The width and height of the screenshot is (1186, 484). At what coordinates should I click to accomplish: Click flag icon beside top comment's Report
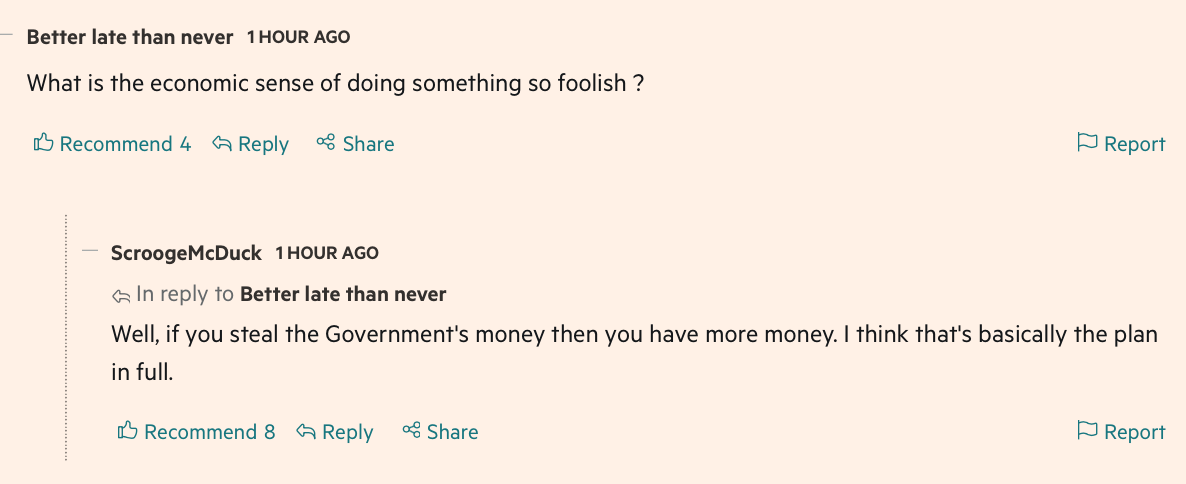point(1087,142)
